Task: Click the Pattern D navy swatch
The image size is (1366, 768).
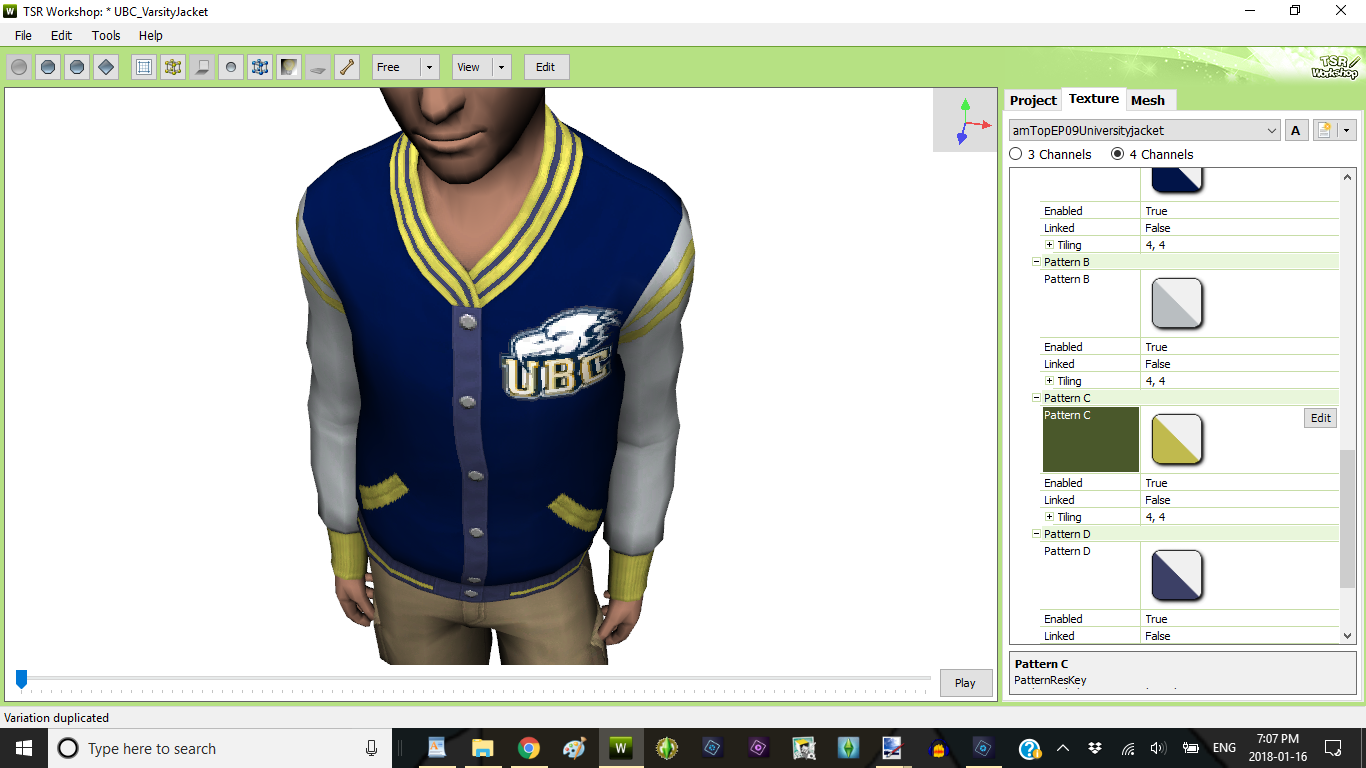Action: [x=1178, y=576]
